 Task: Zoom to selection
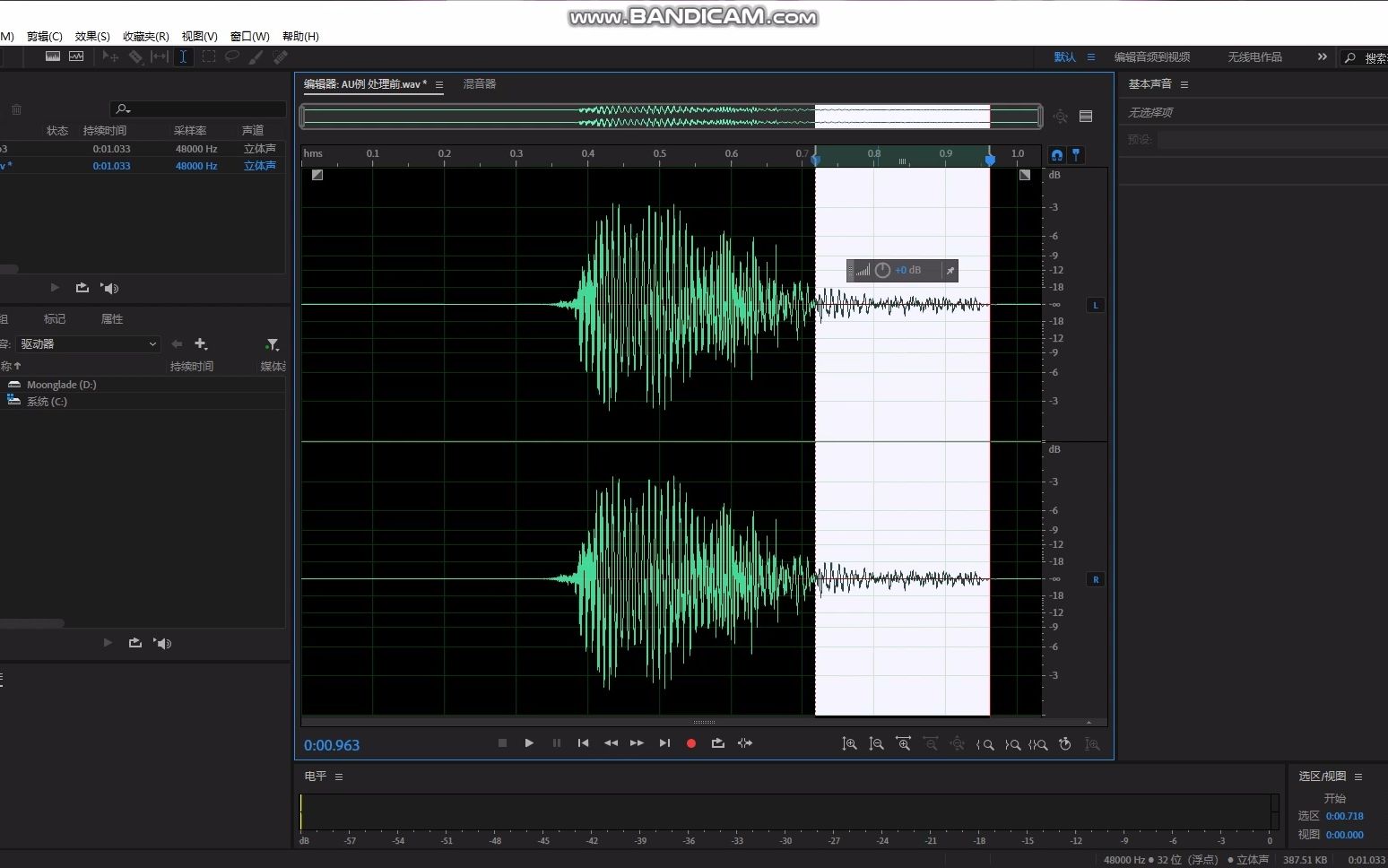(x=1038, y=744)
